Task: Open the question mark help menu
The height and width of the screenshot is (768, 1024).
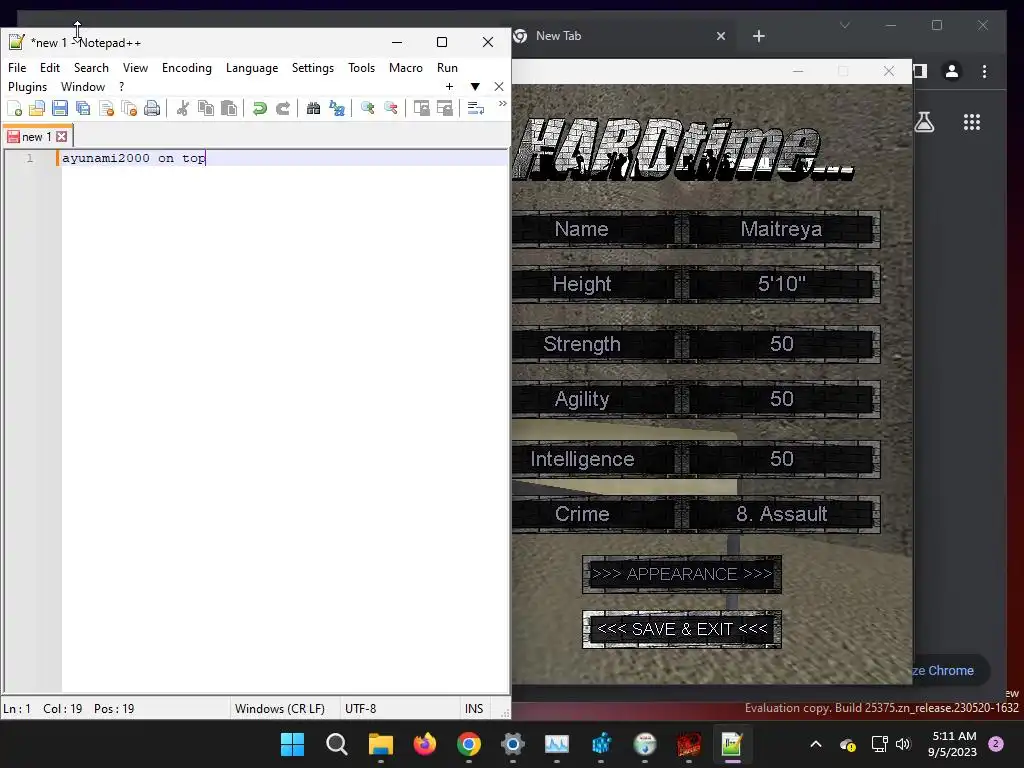Action: (x=121, y=87)
